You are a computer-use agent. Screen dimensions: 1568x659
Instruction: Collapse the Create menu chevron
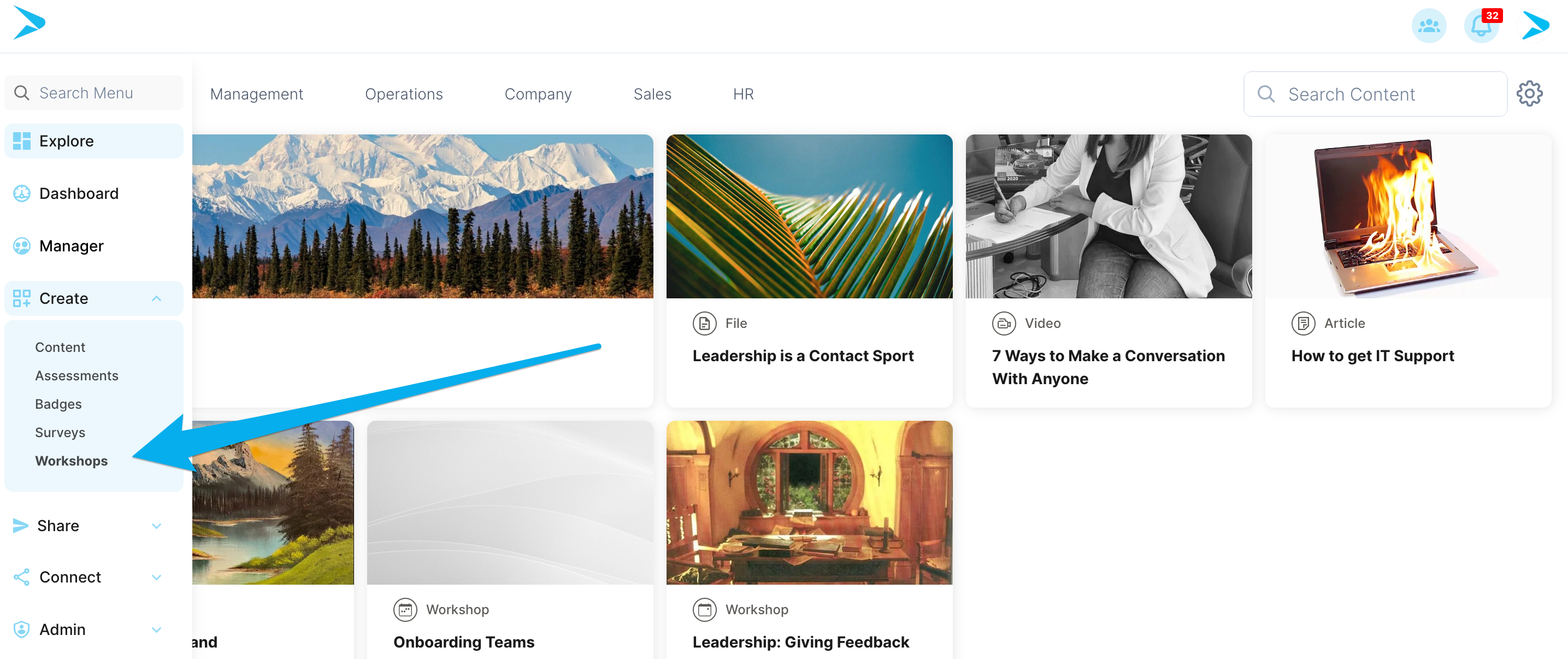point(156,298)
